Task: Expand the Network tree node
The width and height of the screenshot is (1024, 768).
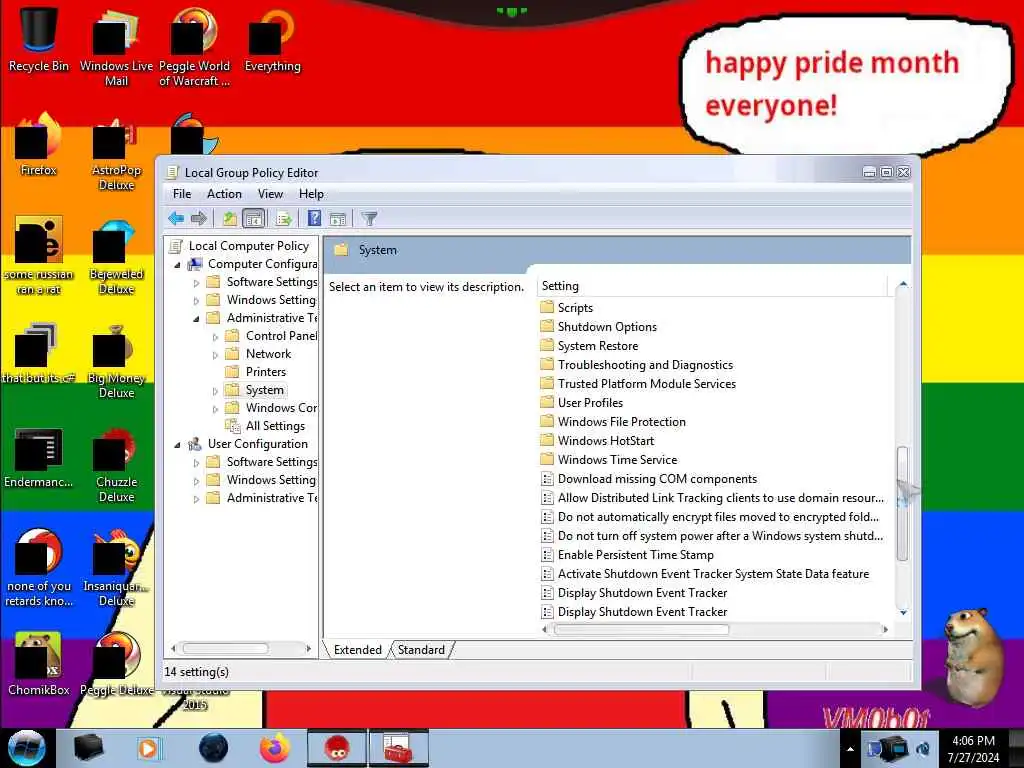Action: (215, 355)
